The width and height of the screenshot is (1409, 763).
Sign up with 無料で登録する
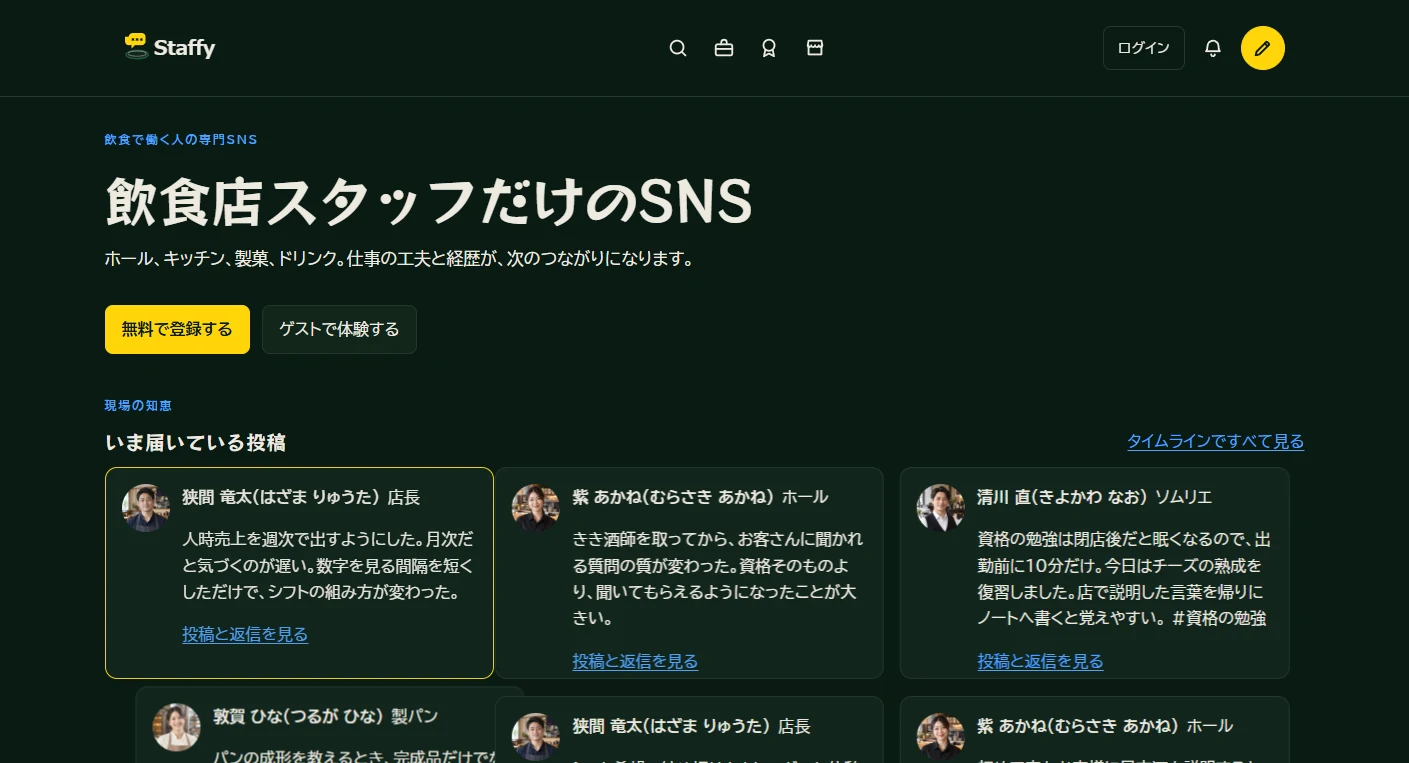[177, 329]
